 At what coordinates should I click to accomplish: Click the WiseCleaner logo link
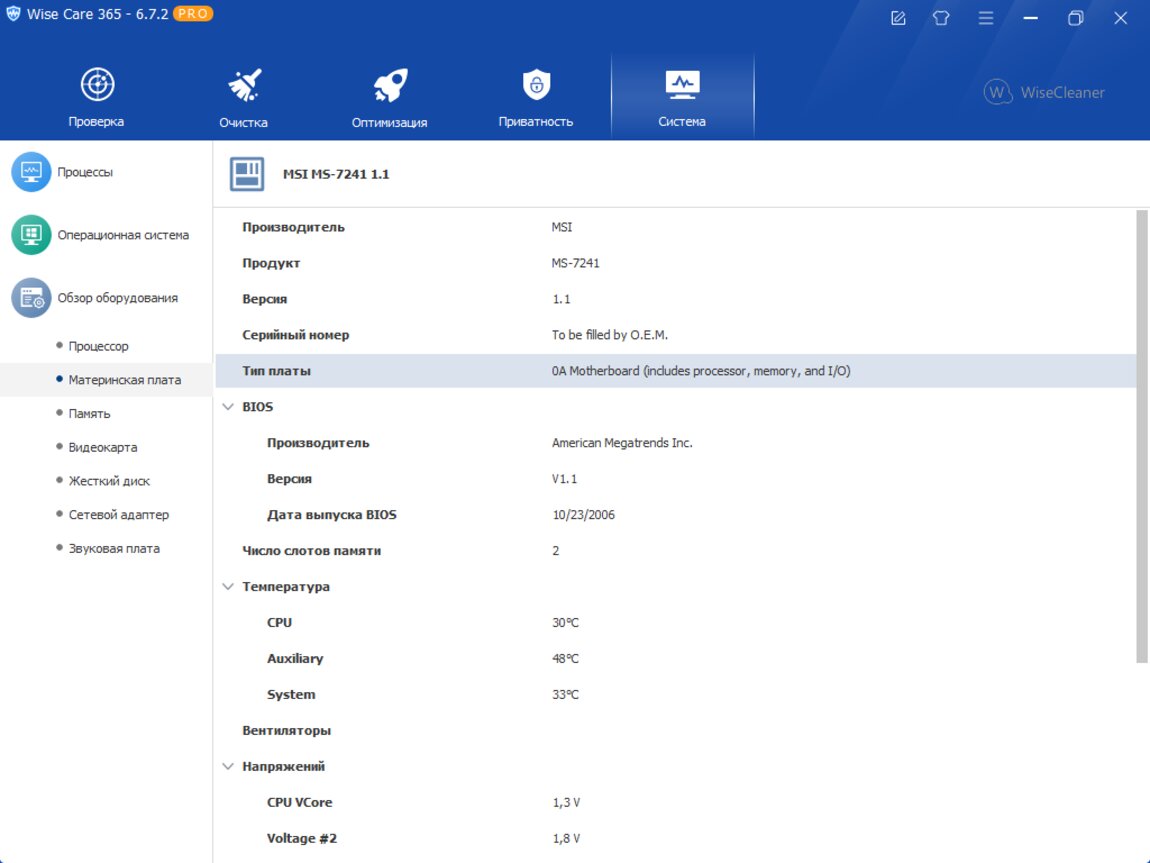tap(1045, 92)
